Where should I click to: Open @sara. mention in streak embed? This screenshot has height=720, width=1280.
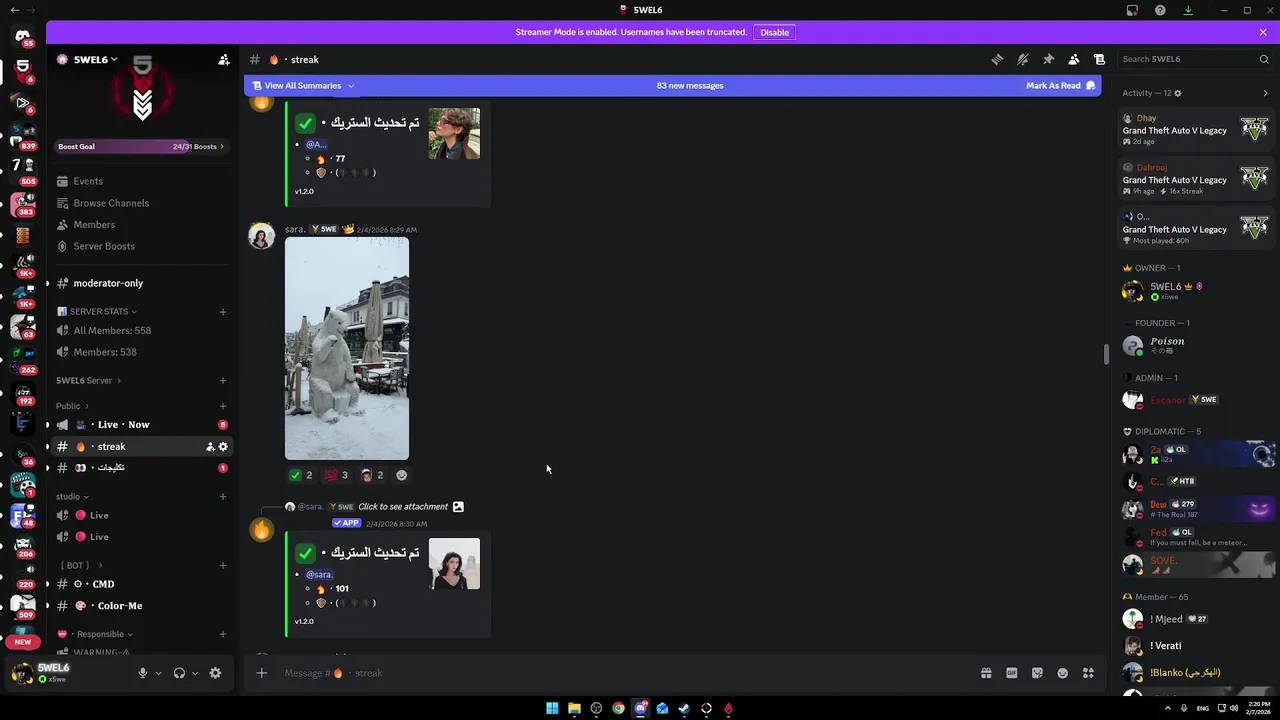319,575
